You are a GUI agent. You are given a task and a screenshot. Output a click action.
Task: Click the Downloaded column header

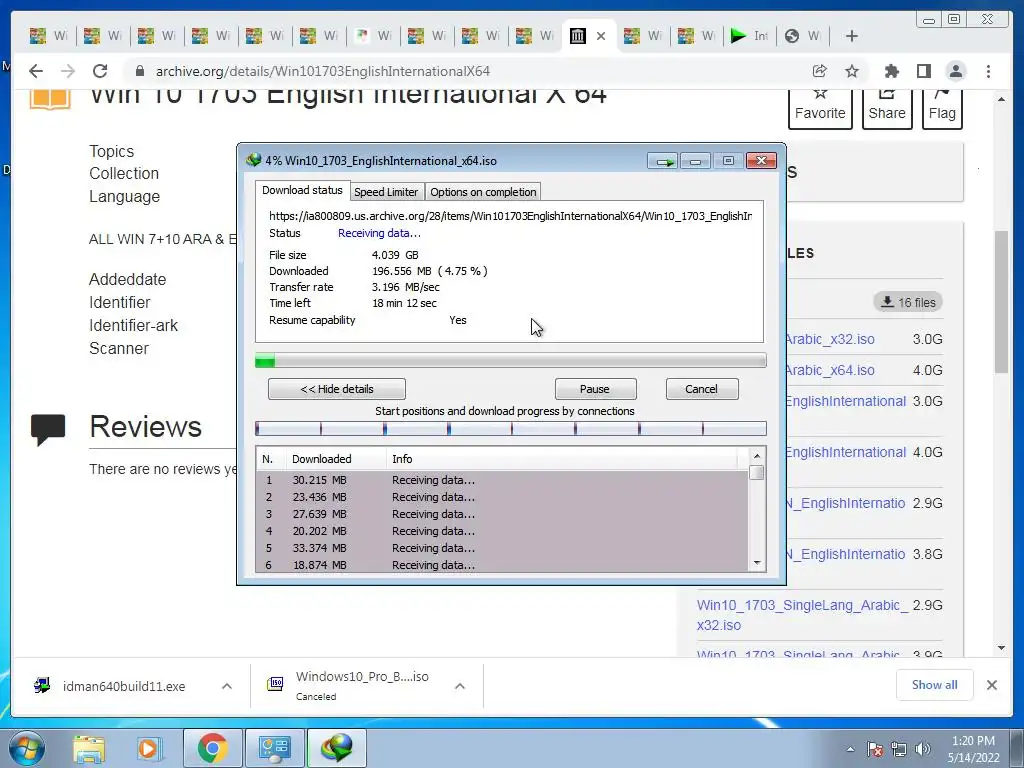(336, 459)
